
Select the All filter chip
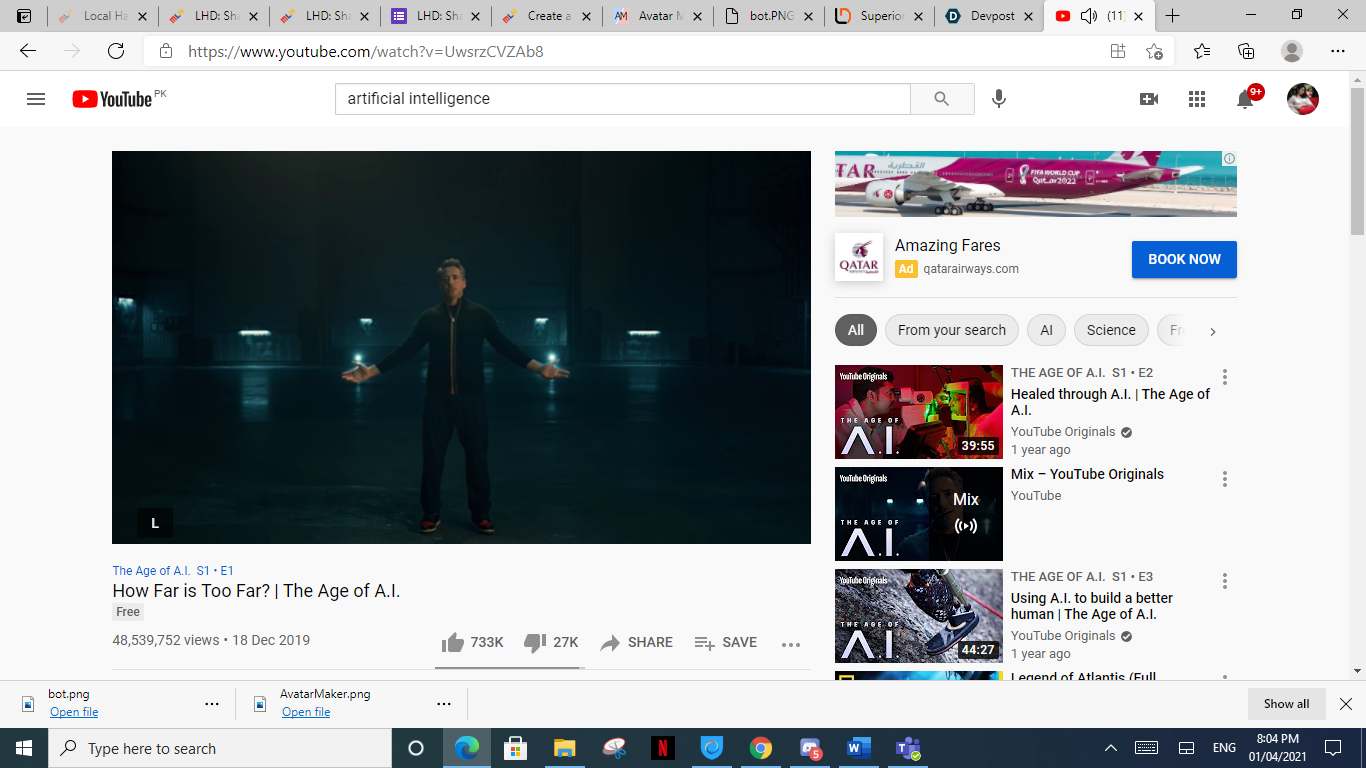(x=856, y=330)
